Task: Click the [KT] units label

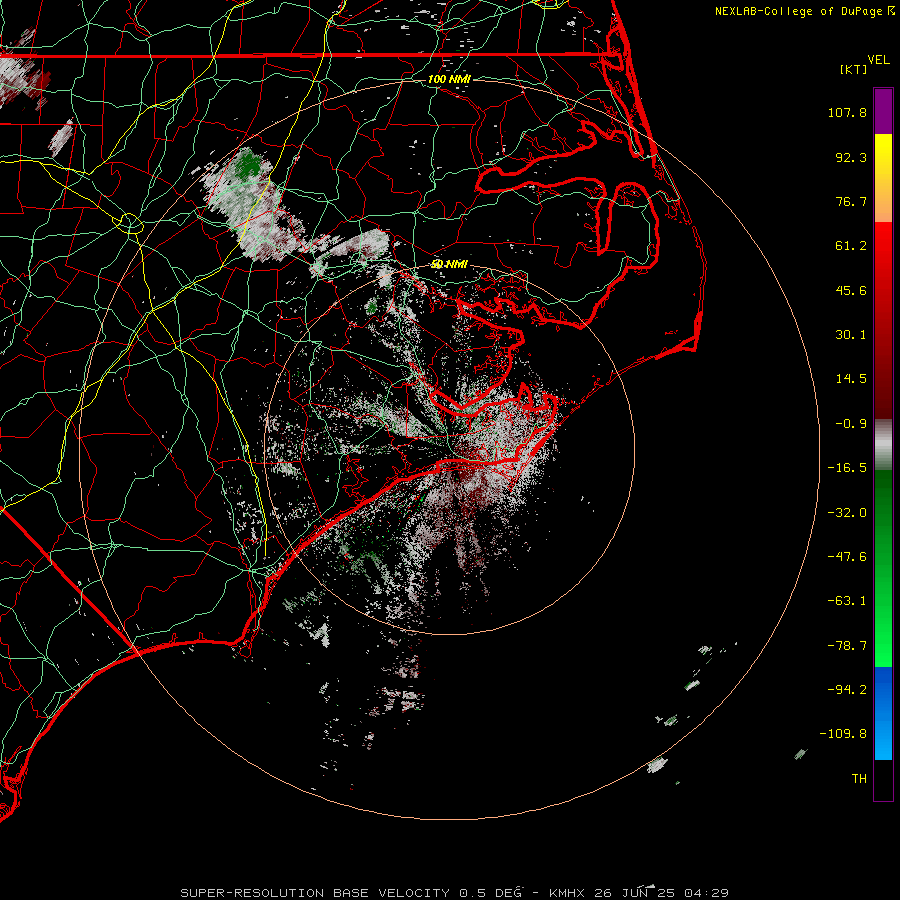Action: (x=854, y=69)
